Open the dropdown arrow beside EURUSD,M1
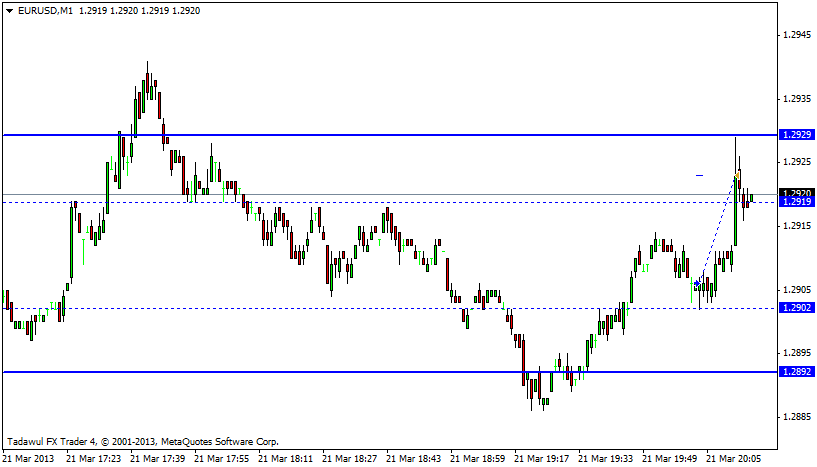 (x=9, y=9)
